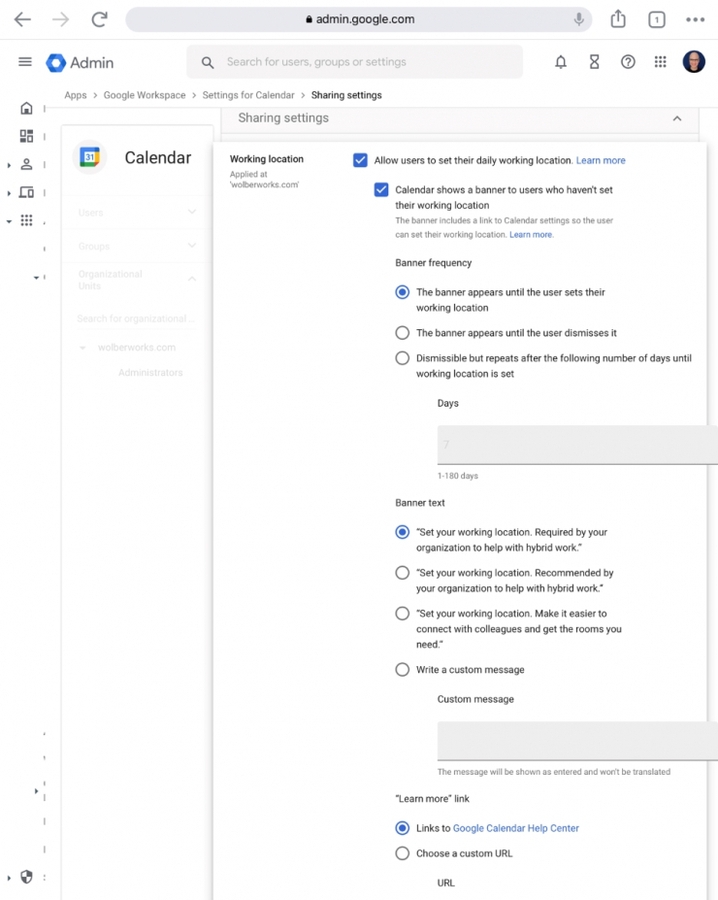The image size is (718, 900).
Task: Open the help question mark icon
Action: tap(628, 62)
